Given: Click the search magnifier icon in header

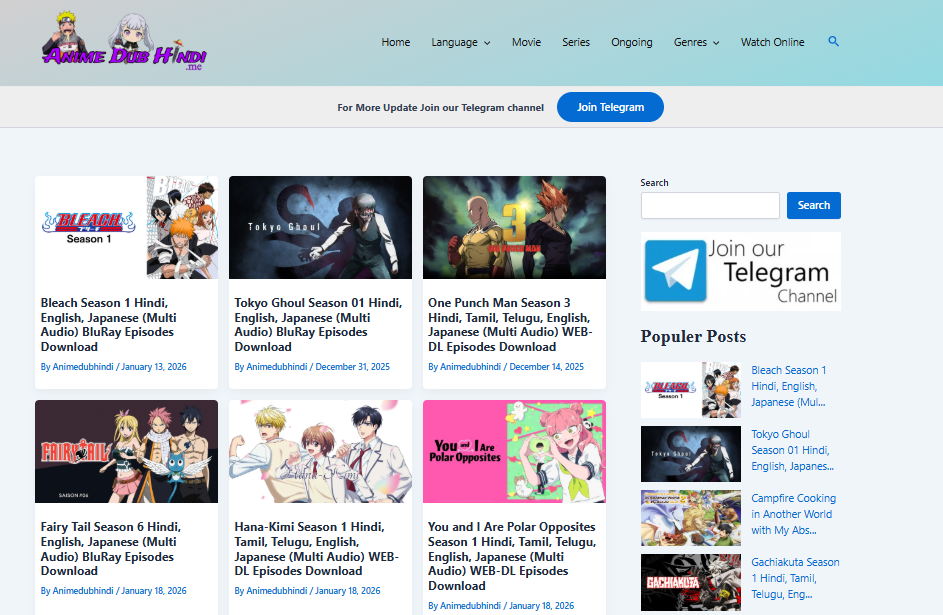Looking at the screenshot, I should [x=833, y=42].
